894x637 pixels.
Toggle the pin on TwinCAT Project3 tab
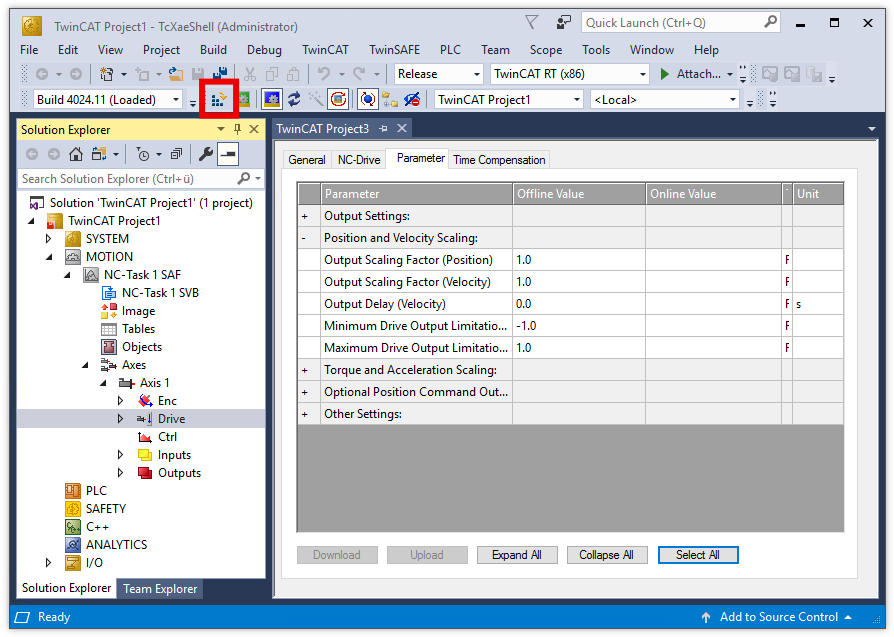tap(384, 129)
